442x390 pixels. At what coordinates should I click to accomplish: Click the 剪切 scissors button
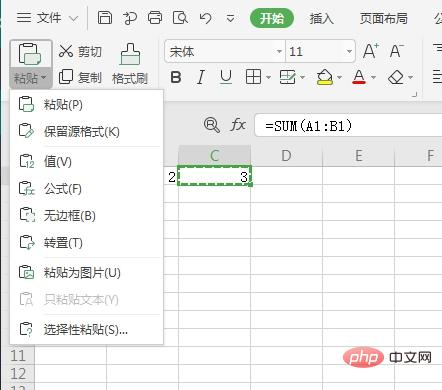point(80,51)
